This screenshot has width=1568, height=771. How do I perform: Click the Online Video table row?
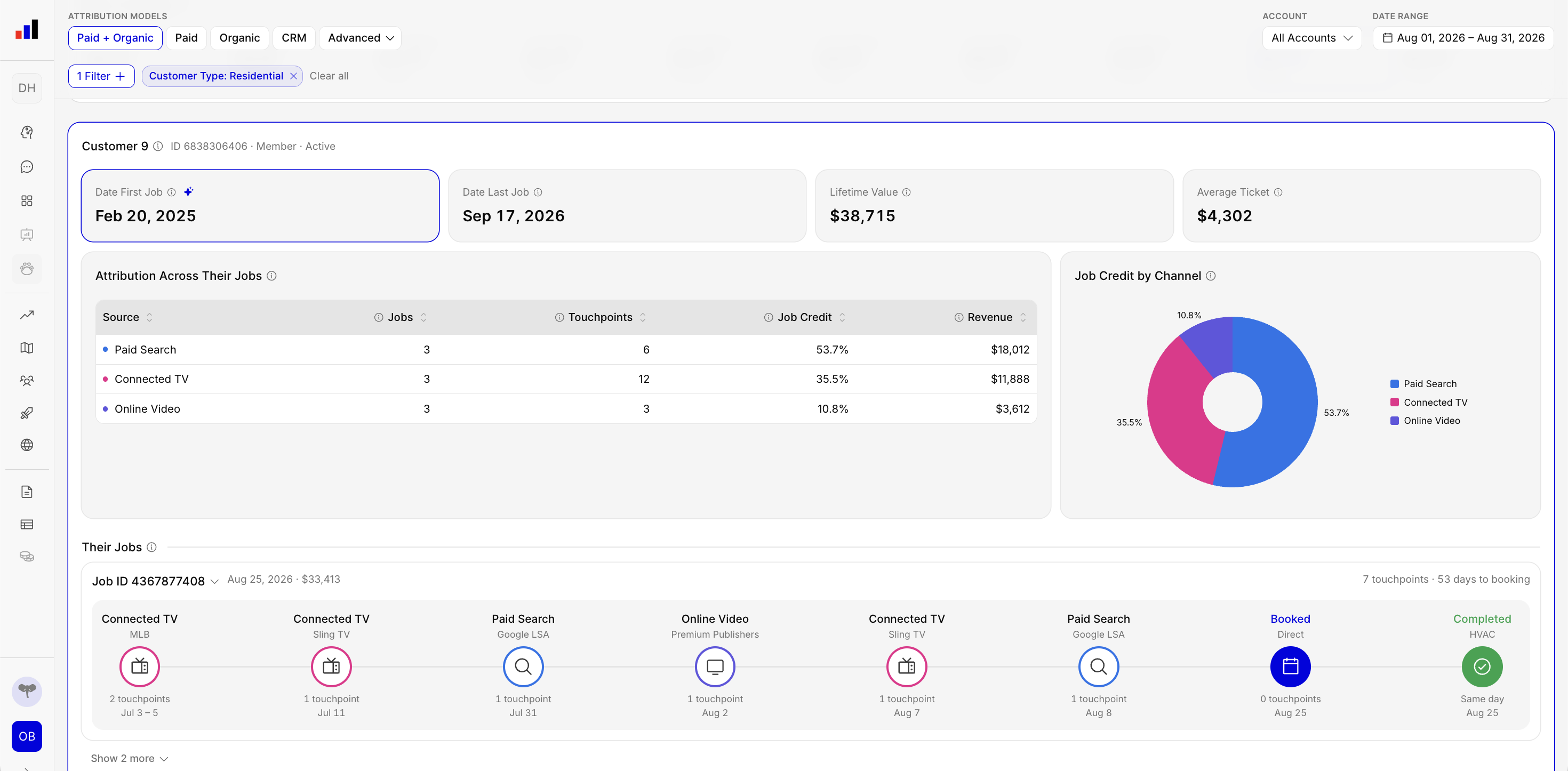tap(565, 409)
